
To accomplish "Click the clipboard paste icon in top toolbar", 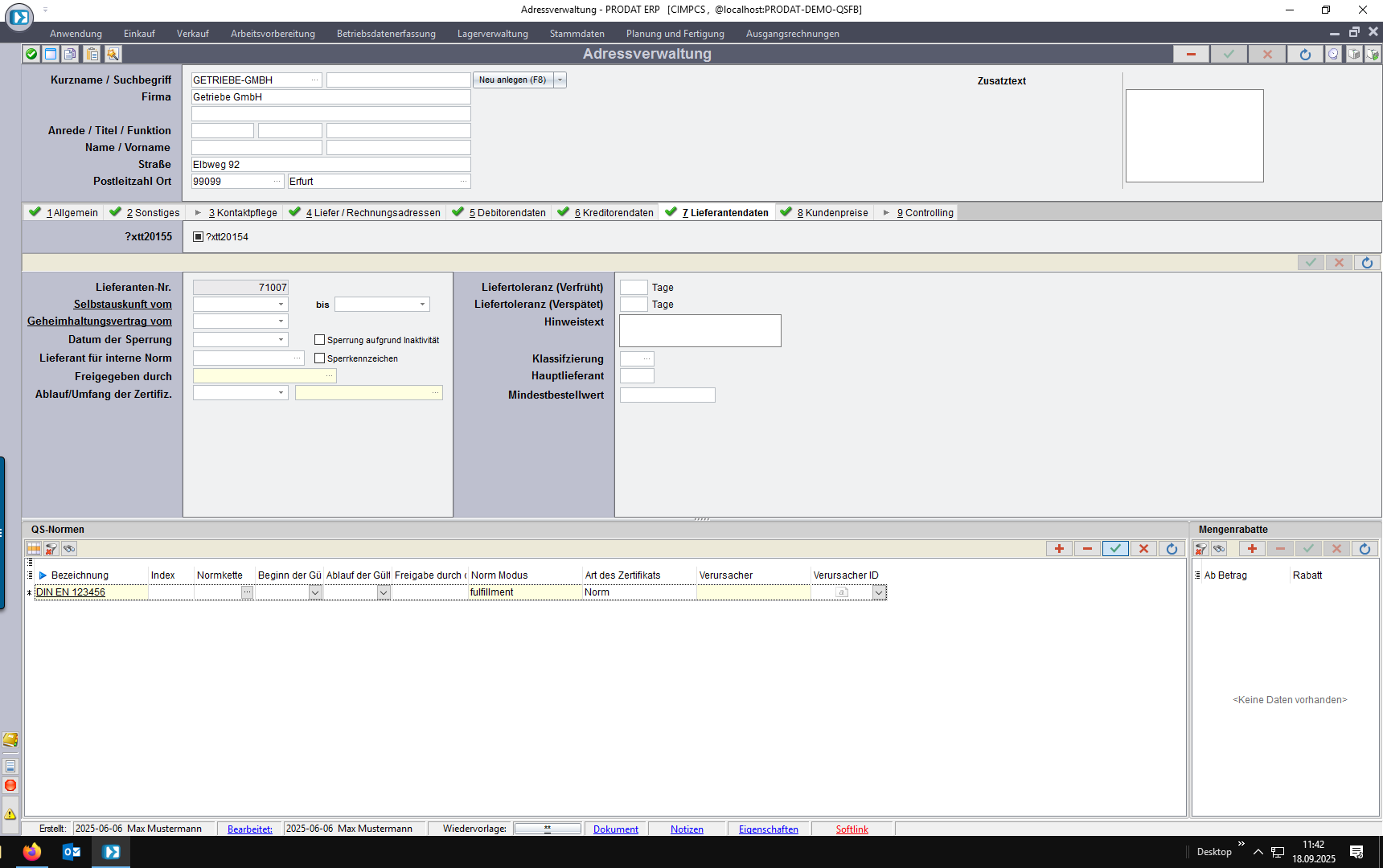I will pyautogui.click(x=92, y=54).
